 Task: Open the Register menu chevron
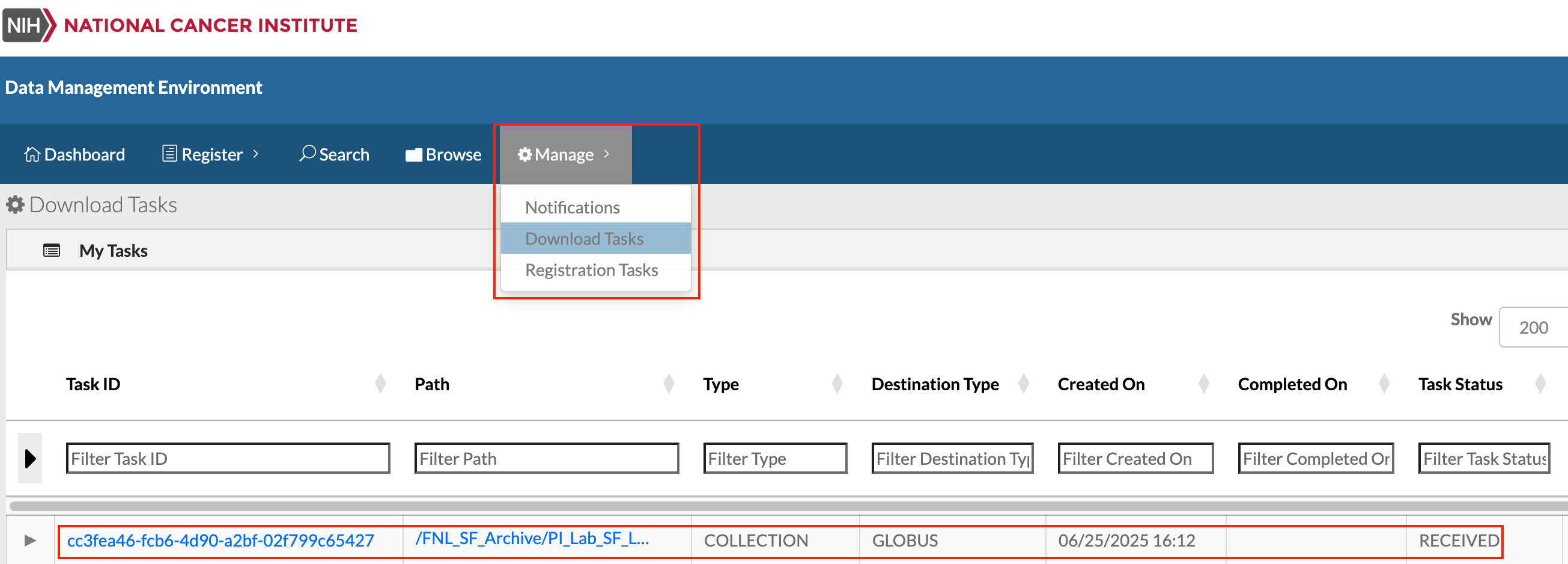256,154
